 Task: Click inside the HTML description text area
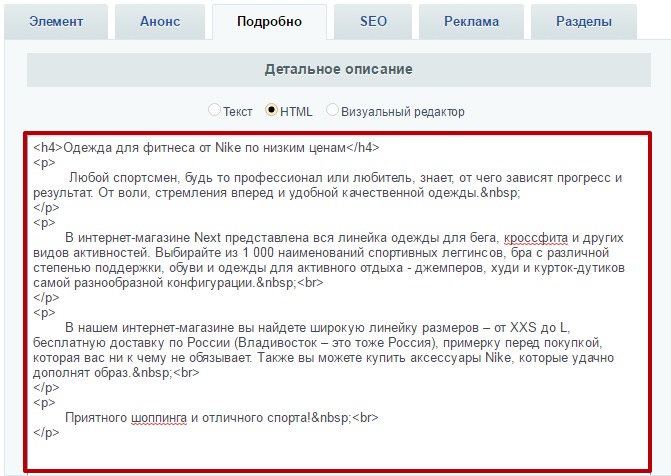338,302
